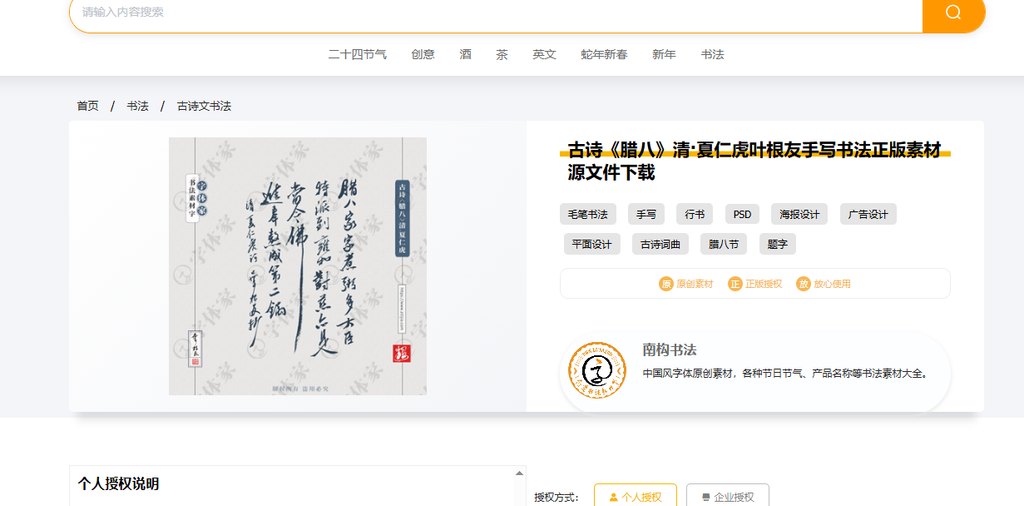Click the 正版授权 label
This screenshot has height=506, width=1024.
click(764, 284)
